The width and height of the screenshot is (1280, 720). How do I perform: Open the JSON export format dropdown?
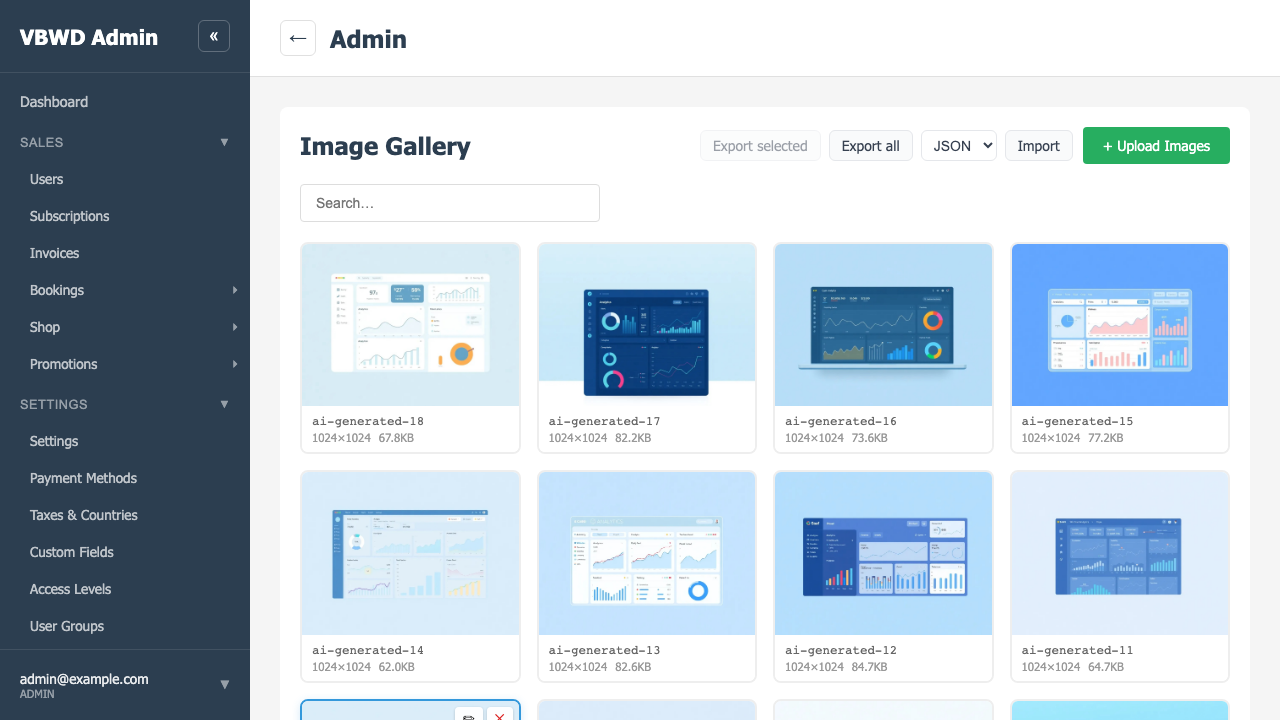click(x=959, y=145)
